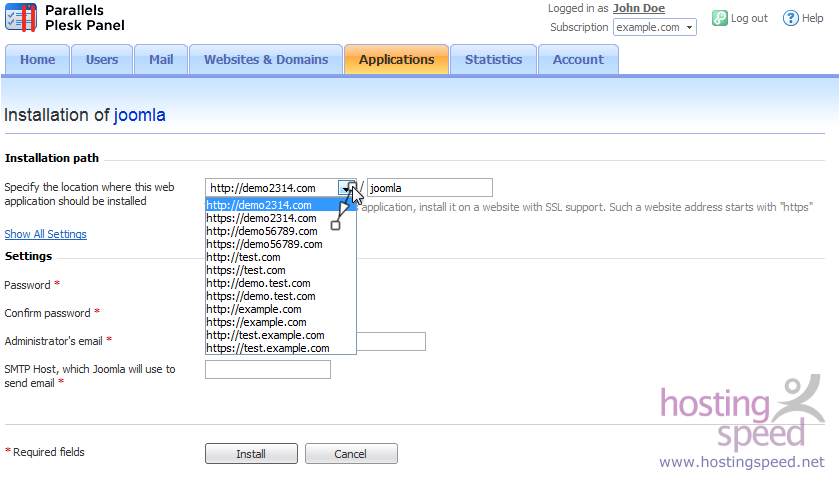
Task: Click the Install button
Action: click(251, 454)
